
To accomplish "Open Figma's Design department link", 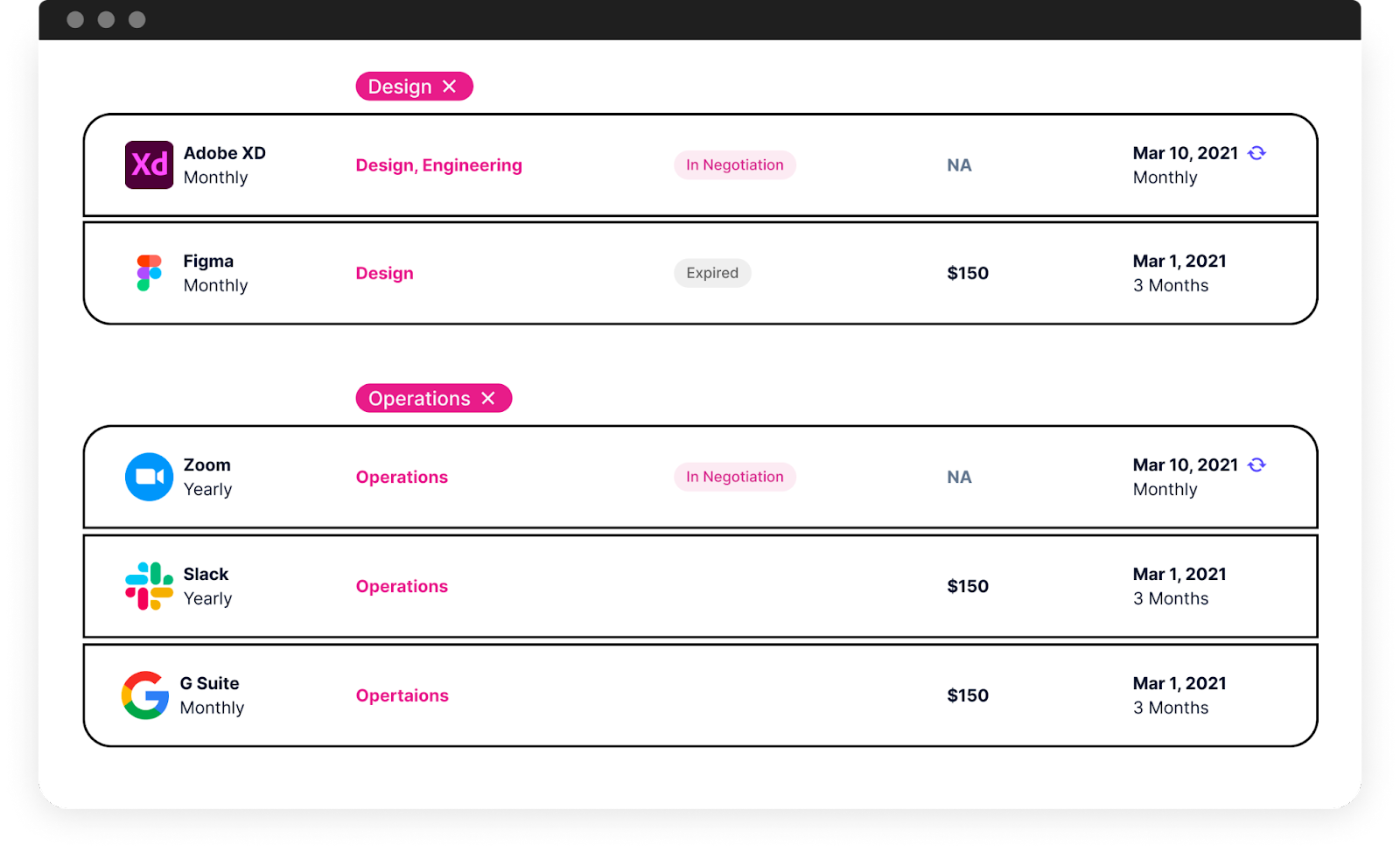I will pyautogui.click(x=384, y=273).
